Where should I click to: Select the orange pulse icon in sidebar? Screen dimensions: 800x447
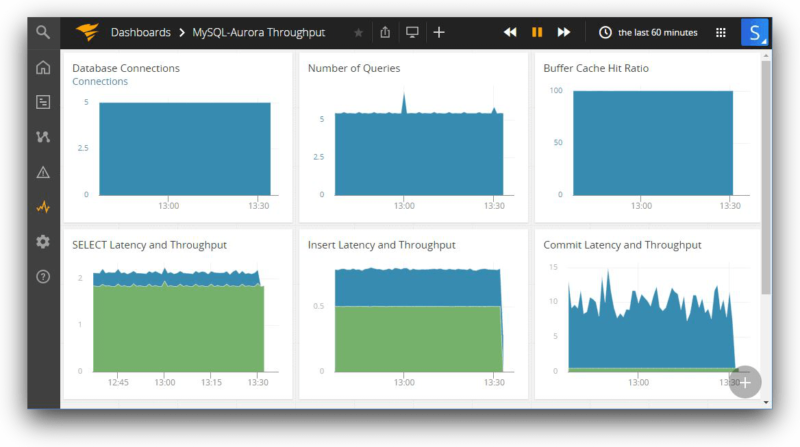(x=43, y=208)
